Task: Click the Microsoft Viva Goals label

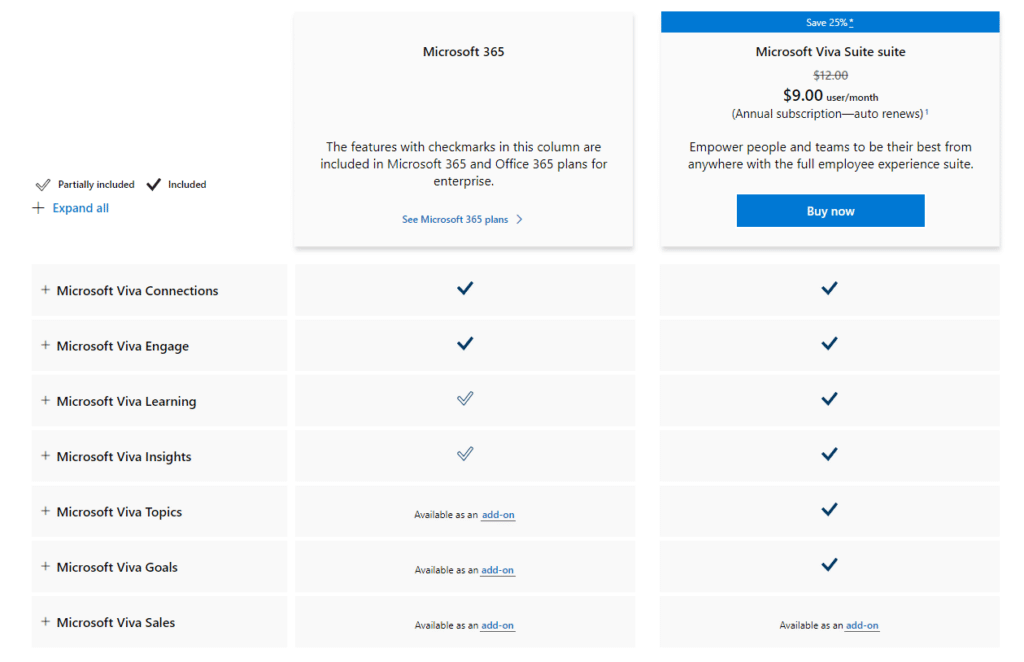Action: point(117,567)
